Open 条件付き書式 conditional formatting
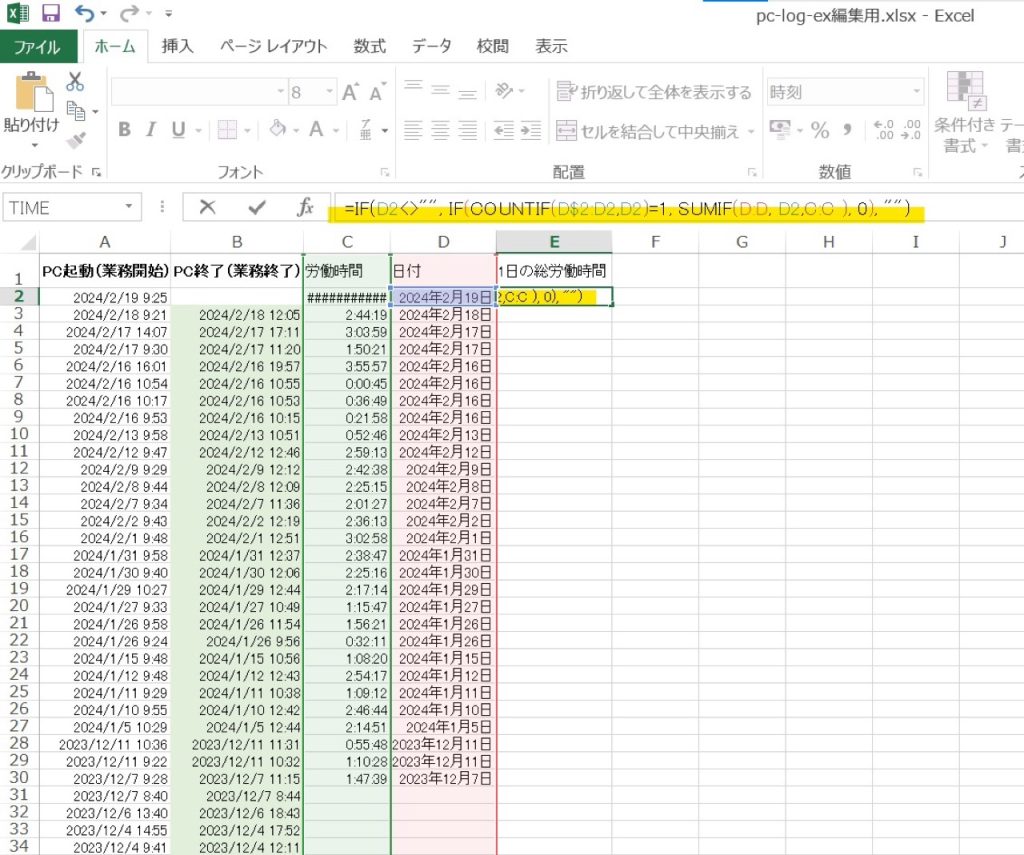 point(965,110)
